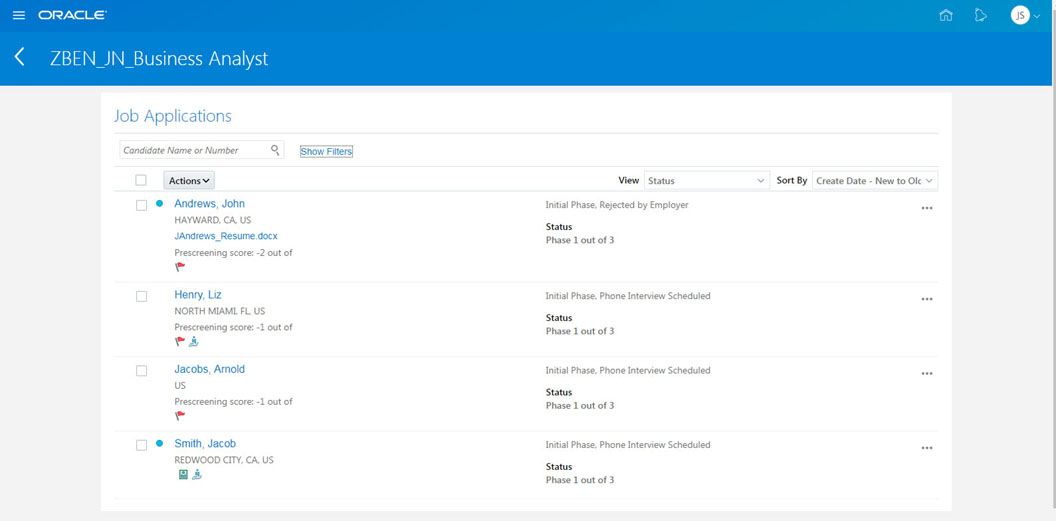Image resolution: width=1056 pixels, height=521 pixels.
Task: Click the Oracle logo
Action: [72, 15]
